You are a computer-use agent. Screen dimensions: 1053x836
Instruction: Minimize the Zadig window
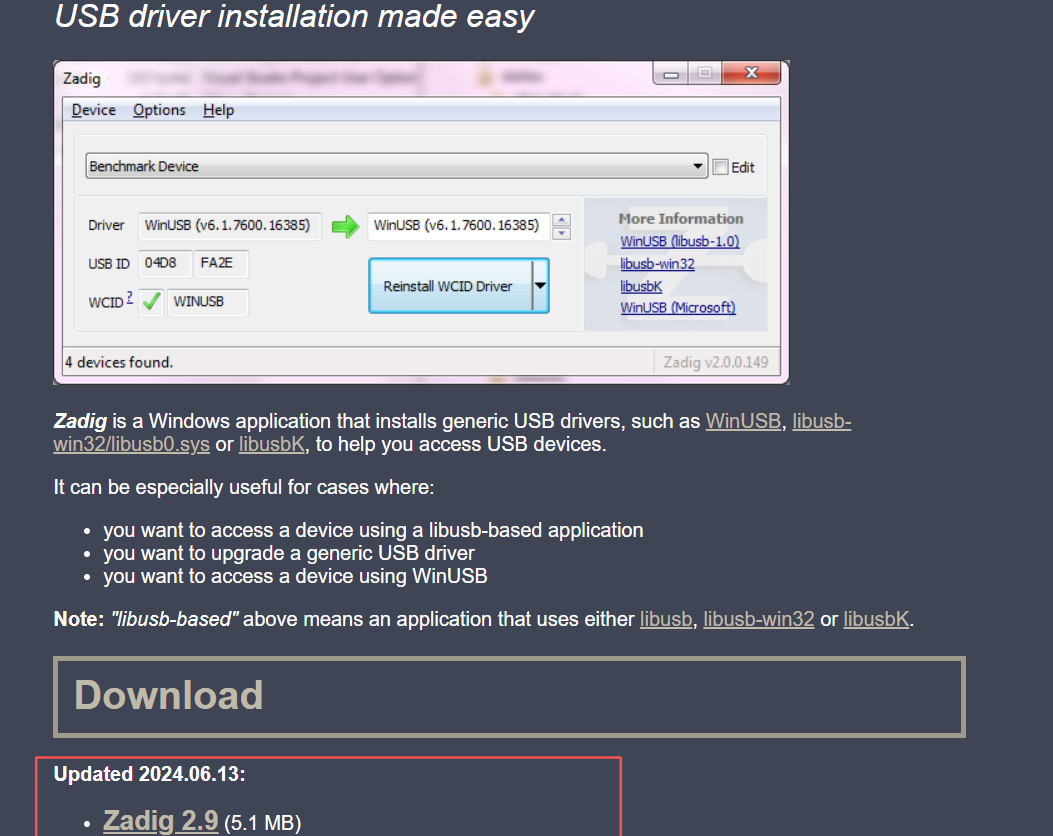[x=670, y=73]
